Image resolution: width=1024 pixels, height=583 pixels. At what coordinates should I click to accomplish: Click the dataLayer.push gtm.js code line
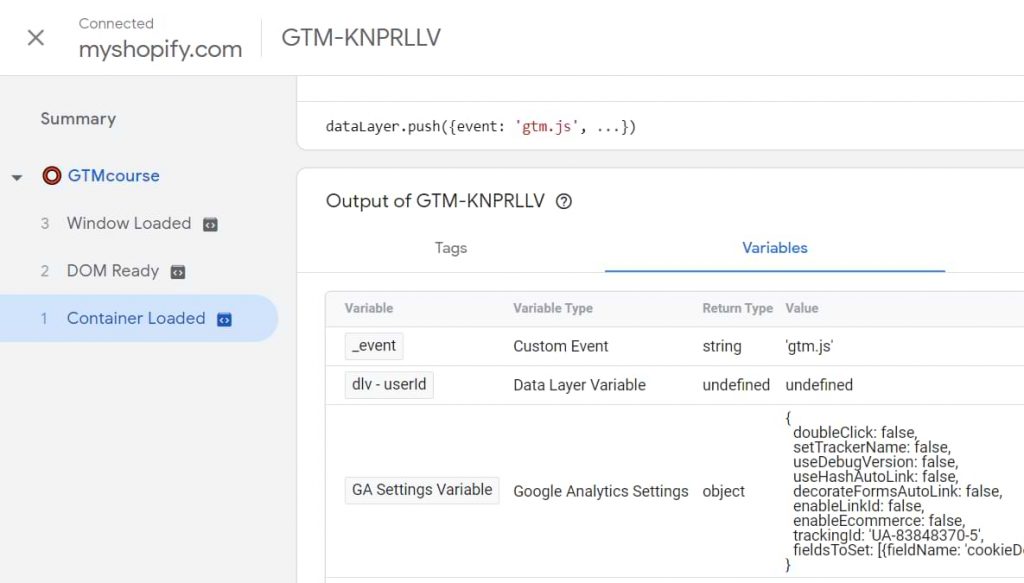[x=480, y=126]
